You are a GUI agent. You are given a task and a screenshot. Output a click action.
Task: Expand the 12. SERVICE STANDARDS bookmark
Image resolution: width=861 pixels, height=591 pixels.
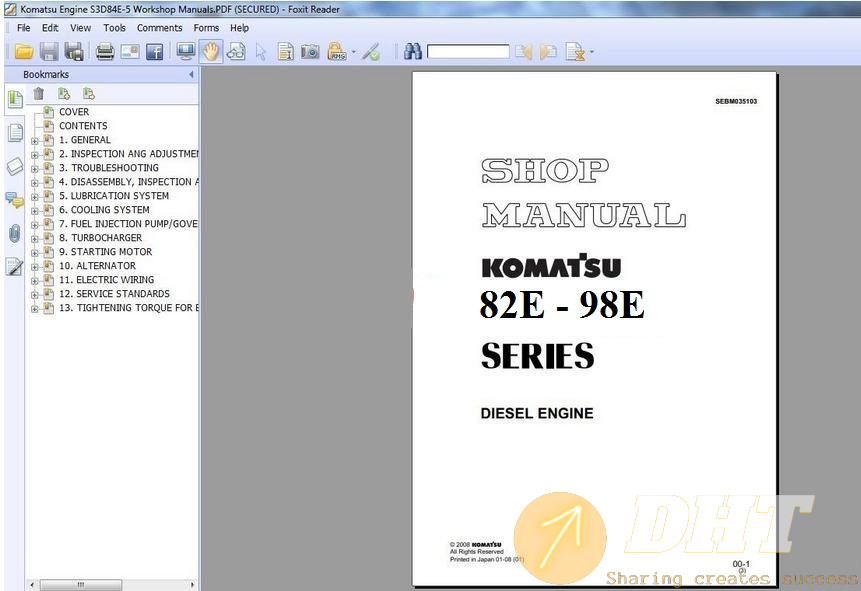[35, 294]
